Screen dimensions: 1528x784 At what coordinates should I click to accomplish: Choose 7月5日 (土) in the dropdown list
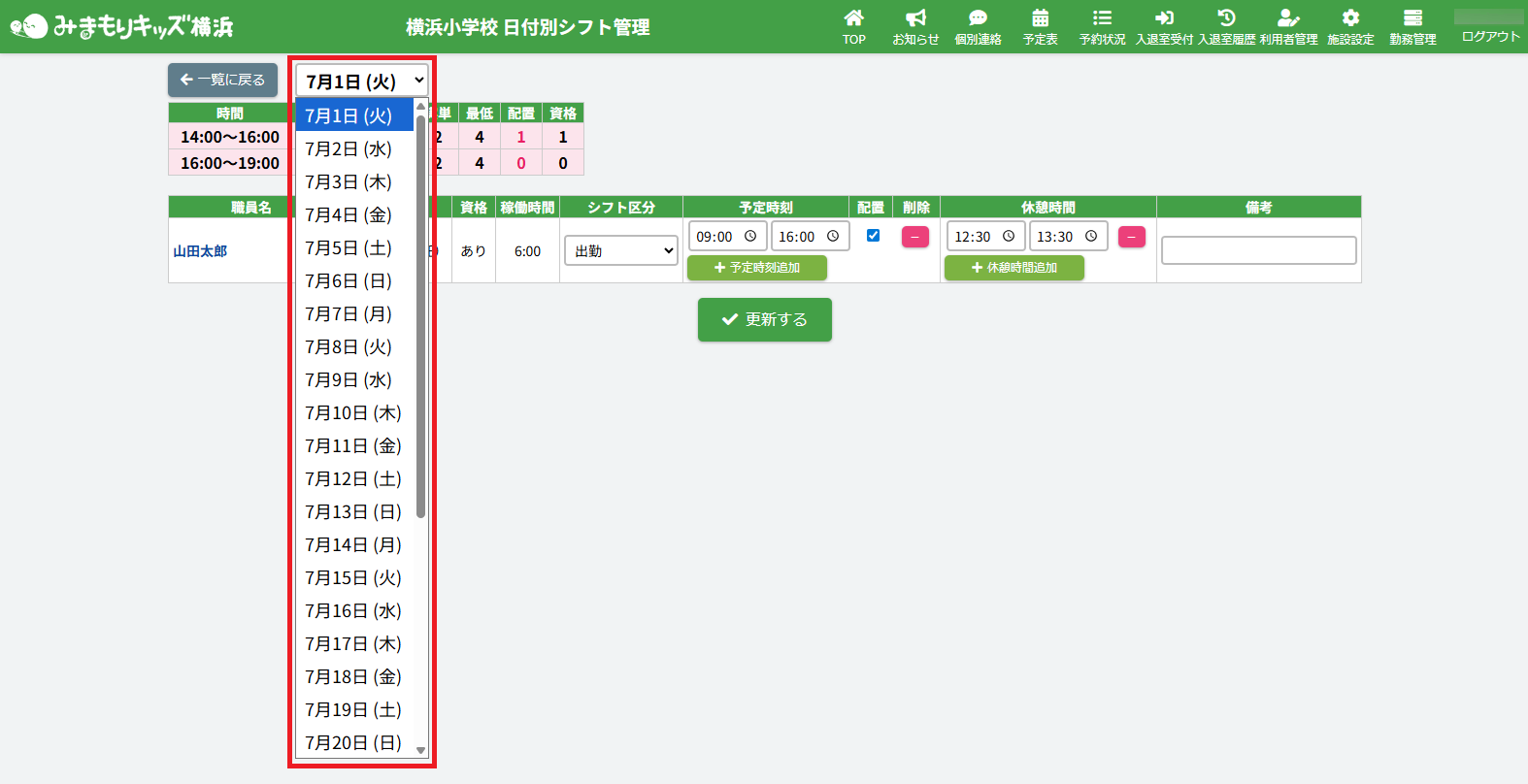click(348, 248)
